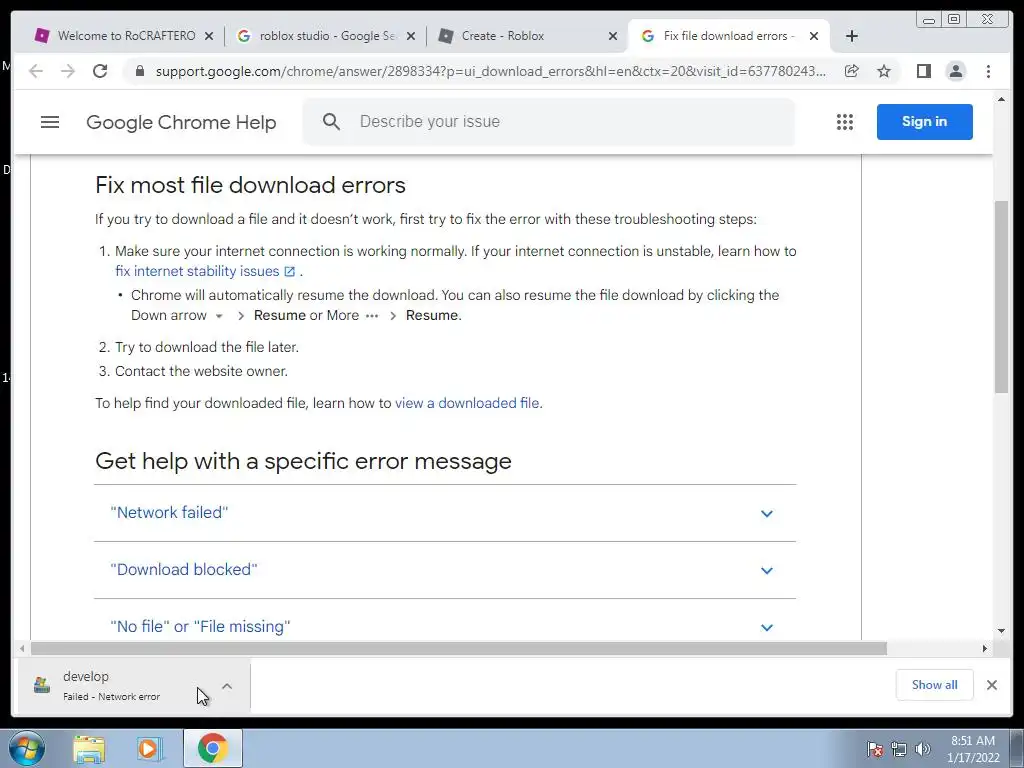
Task: Open the volume speaker tray icon
Action: (x=923, y=749)
